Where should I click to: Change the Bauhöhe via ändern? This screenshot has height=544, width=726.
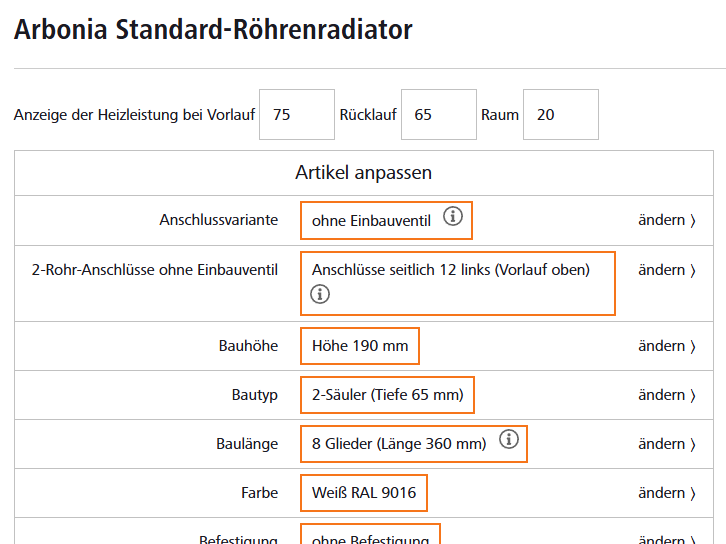[x=667, y=346]
